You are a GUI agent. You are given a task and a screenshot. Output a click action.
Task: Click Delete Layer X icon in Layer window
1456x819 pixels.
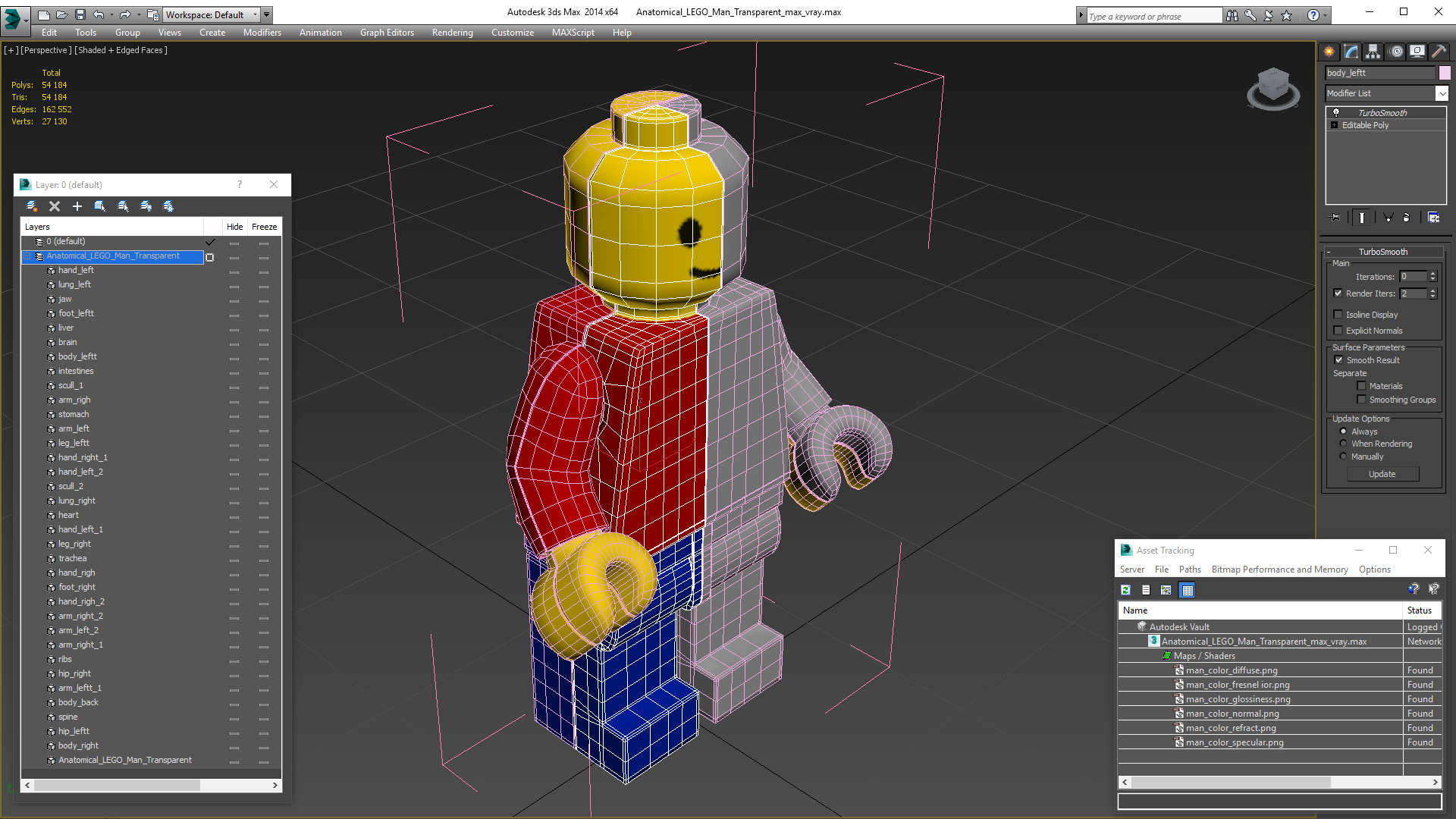pyautogui.click(x=55, y=206)
